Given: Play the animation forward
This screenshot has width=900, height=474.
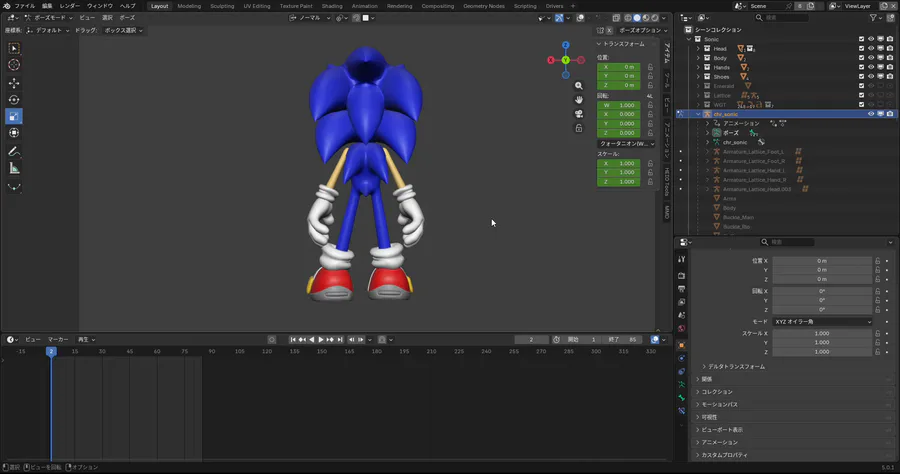Looking at the screenshot, I should tap(320, 340).
